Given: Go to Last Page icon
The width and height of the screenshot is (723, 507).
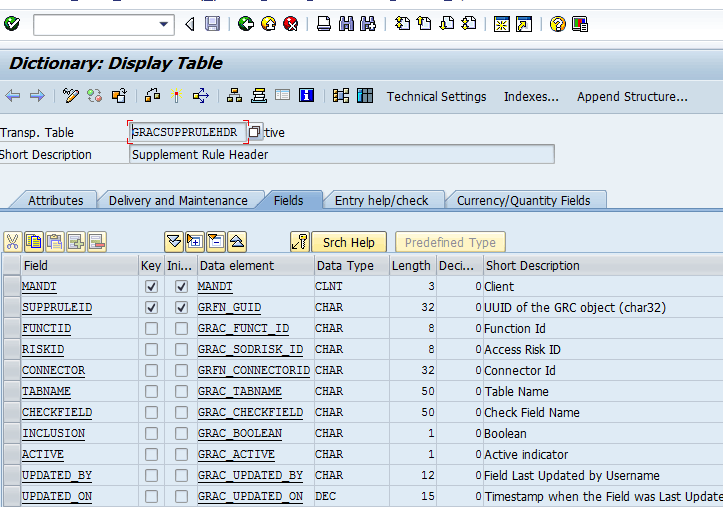Looking at the screenshot, I should coord(469,24).
